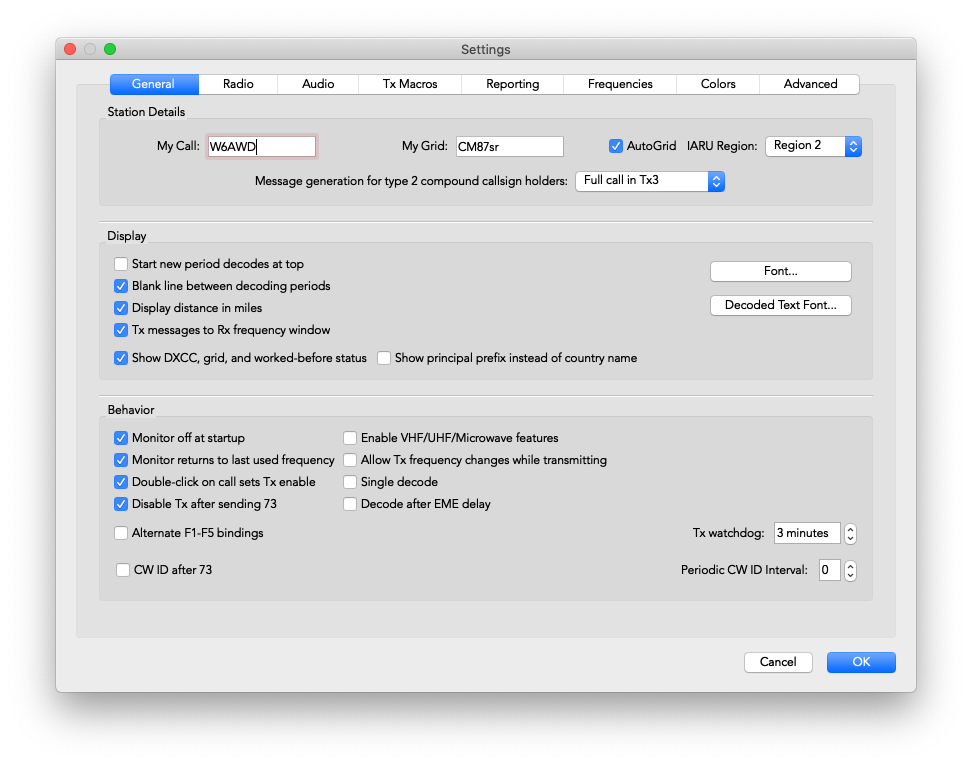This screenshot has height=766, width=972.
Task: Click into the My Call field
Action: [261, 147]
